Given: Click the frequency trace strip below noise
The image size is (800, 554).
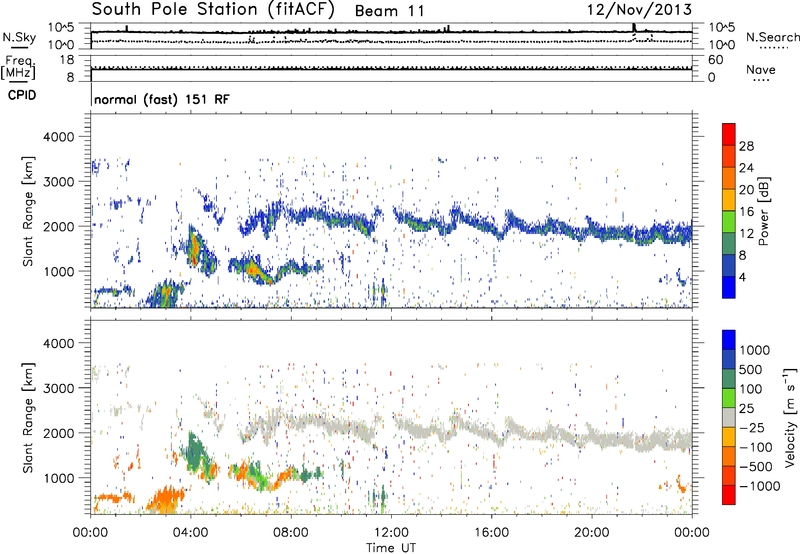Looking at the screenshot, I should [x=391, y=68].
